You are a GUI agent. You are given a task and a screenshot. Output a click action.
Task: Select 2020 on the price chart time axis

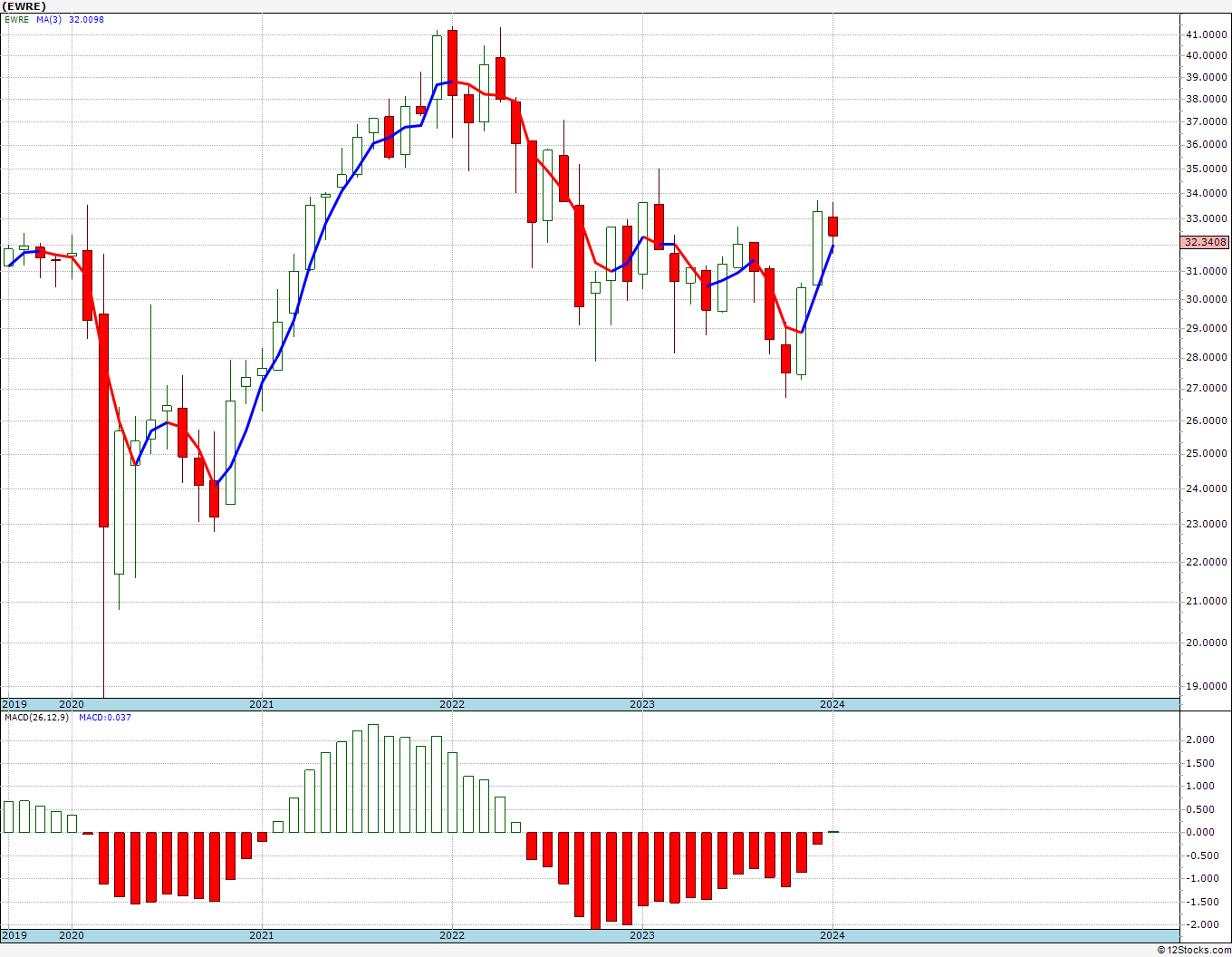(x=71, y=704)
